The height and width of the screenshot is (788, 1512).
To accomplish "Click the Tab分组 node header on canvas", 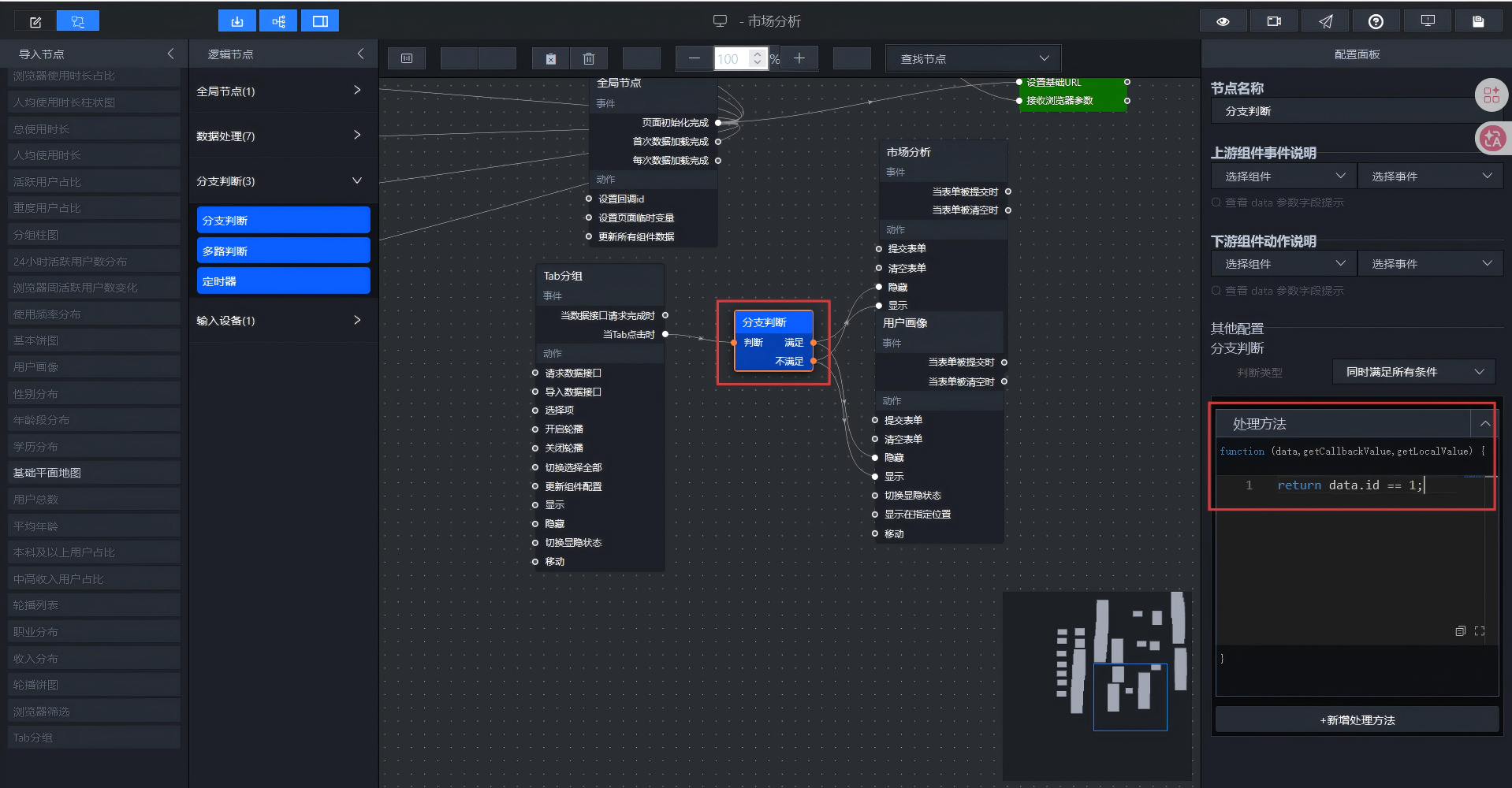I will point(599,276).
